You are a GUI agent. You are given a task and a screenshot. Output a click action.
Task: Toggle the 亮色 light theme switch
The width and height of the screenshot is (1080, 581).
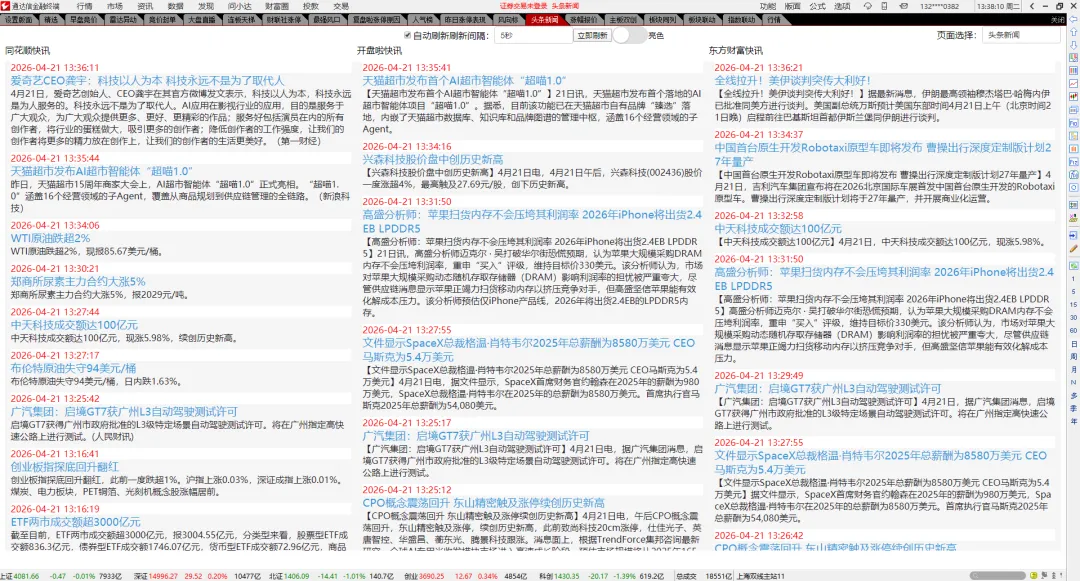coord(630,35)
